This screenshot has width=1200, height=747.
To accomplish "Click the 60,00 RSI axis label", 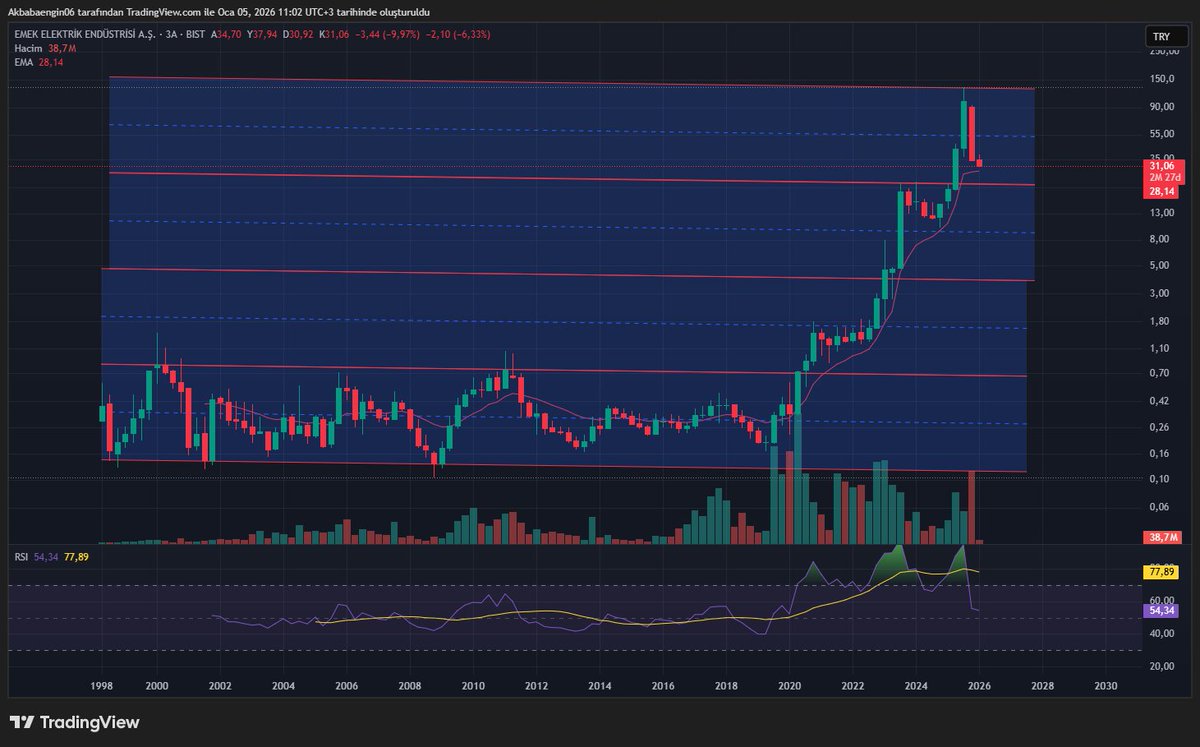I will pos(1163,600).
